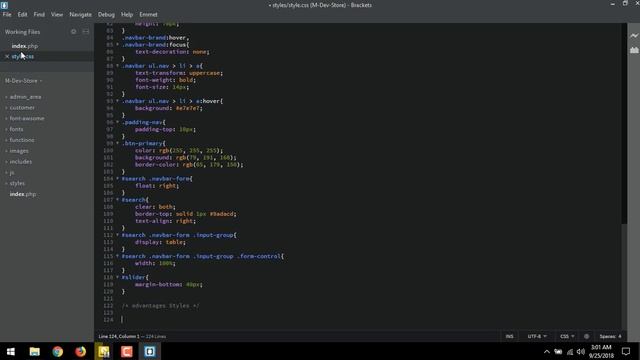Show hidden system tray icons
The width and height of the screenshot is (640, 360).
click(547, 351)
